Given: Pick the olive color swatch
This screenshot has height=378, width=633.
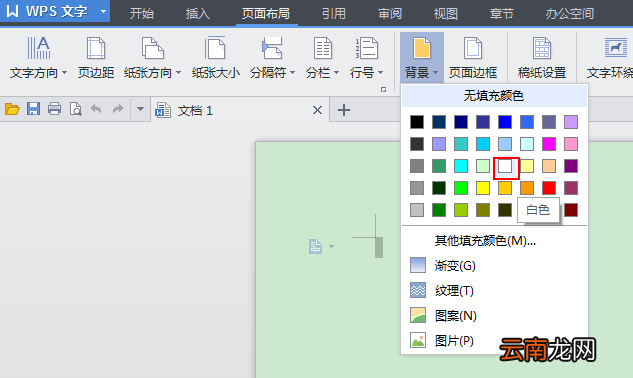Looking at the screenshot, I should tap(483, 210).
